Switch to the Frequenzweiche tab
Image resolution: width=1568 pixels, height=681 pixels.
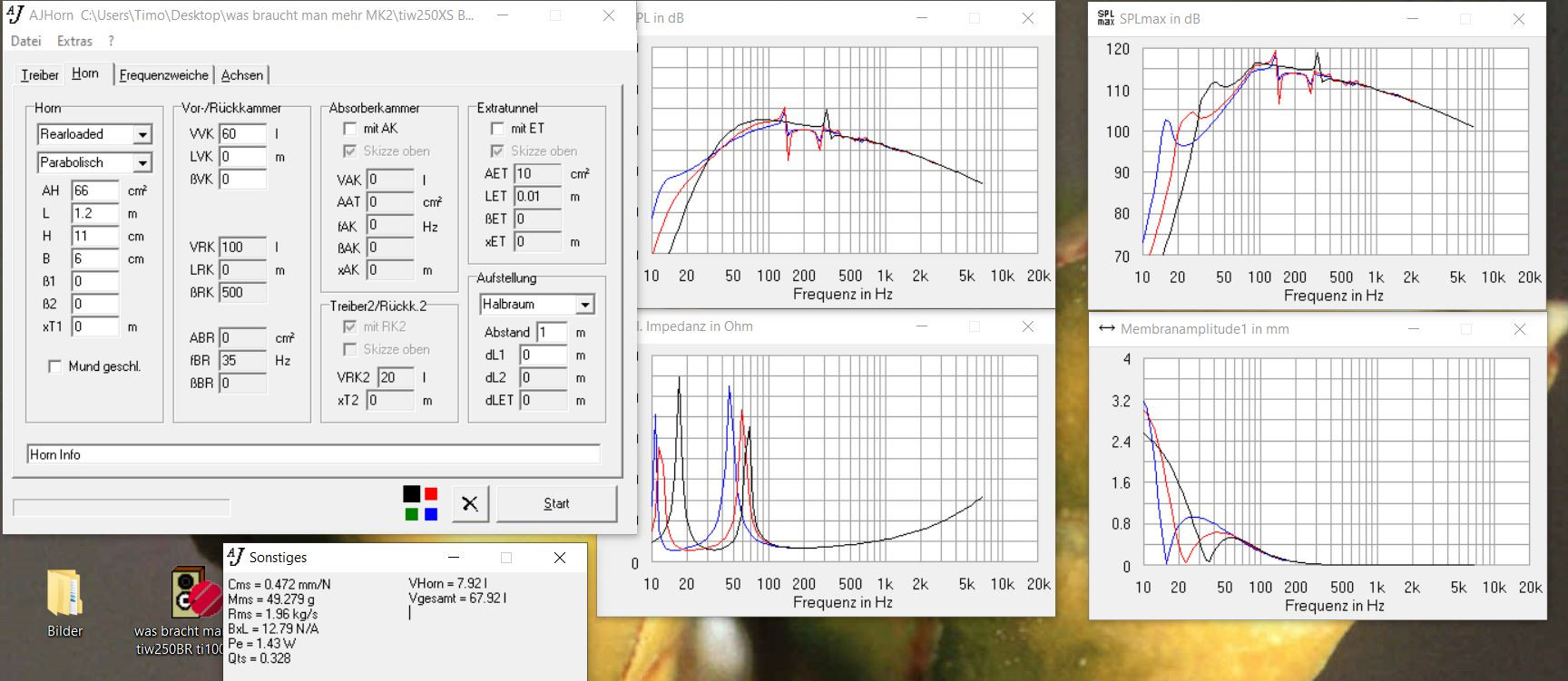tap(163, 75)
